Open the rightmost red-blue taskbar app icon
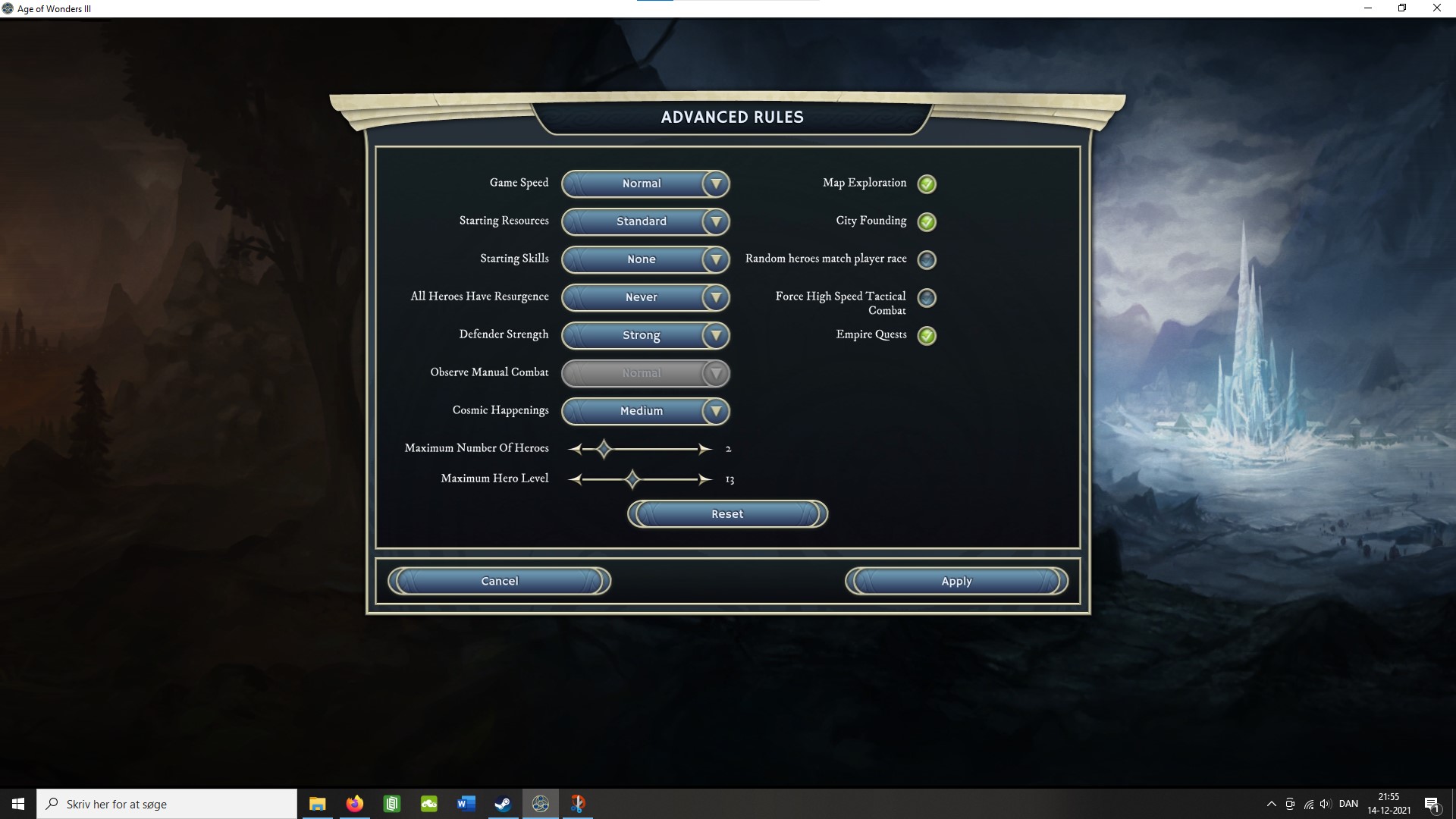1456x819 pixels. coord(578,804)
